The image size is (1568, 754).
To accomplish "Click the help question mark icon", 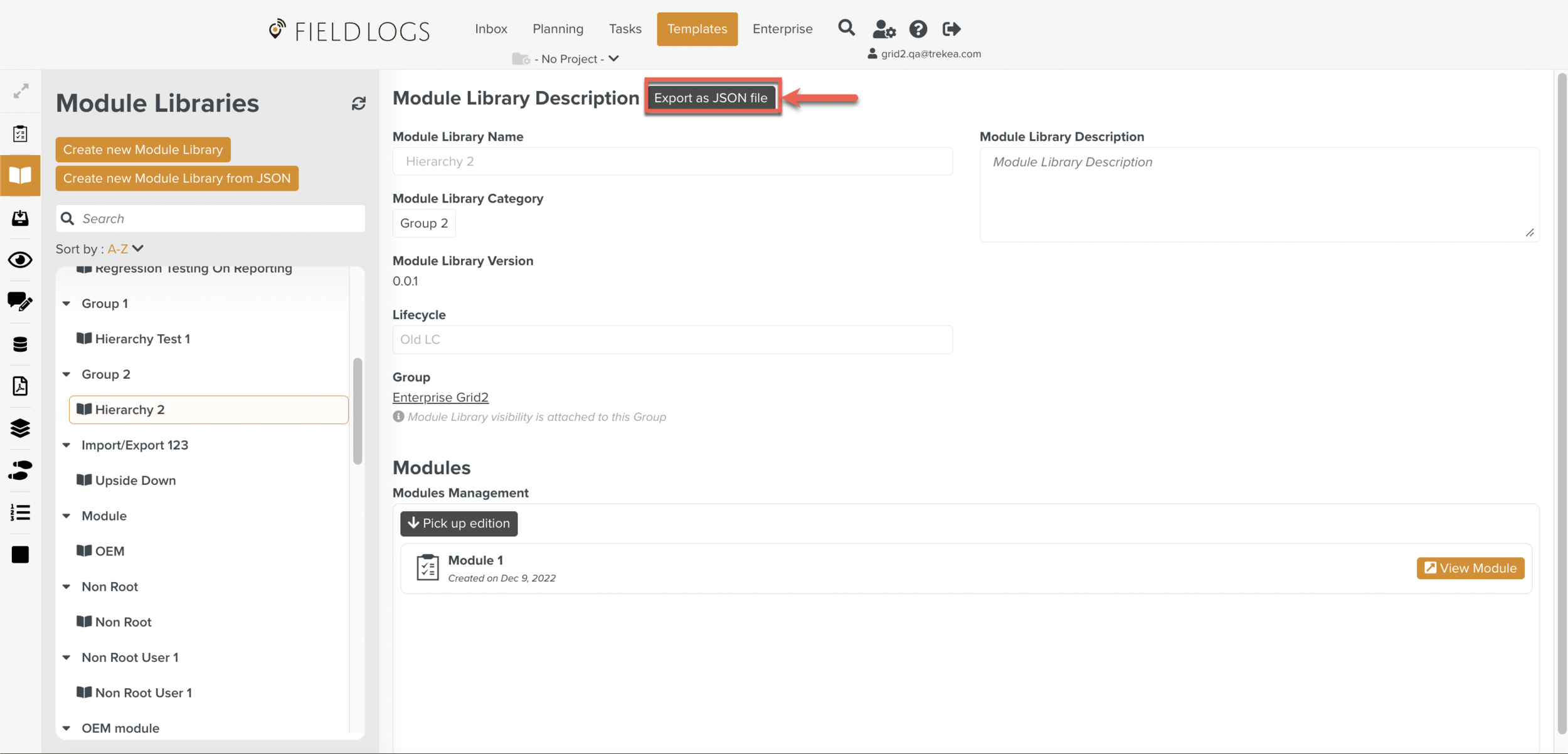I will (x=918, y=28).
